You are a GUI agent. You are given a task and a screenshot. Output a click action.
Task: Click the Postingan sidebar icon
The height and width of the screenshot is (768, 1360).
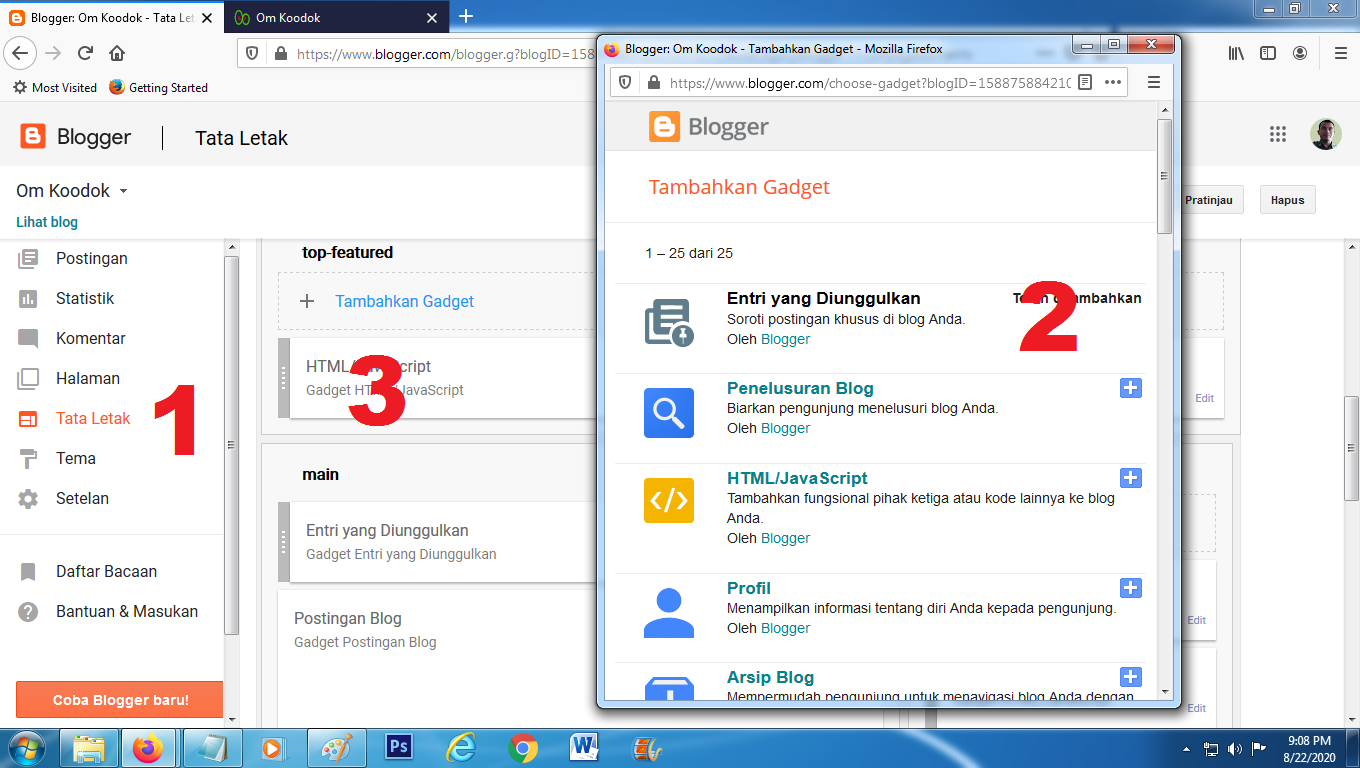coord(28,259)
